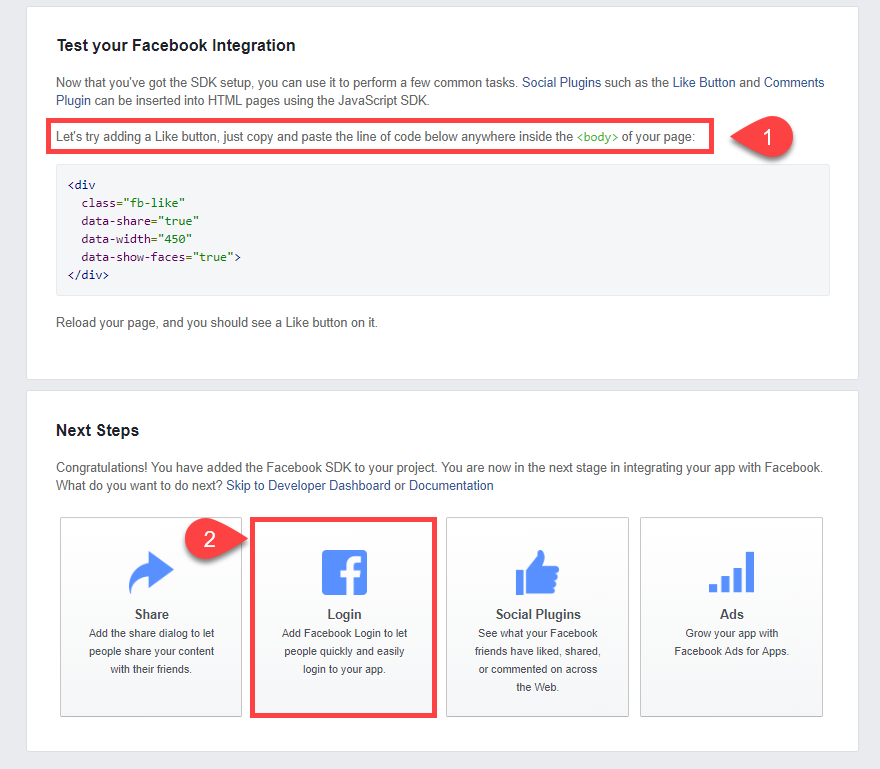Open the Documentation link
Viewport: 880px width, 769px height.
click(x=452, y=485)
